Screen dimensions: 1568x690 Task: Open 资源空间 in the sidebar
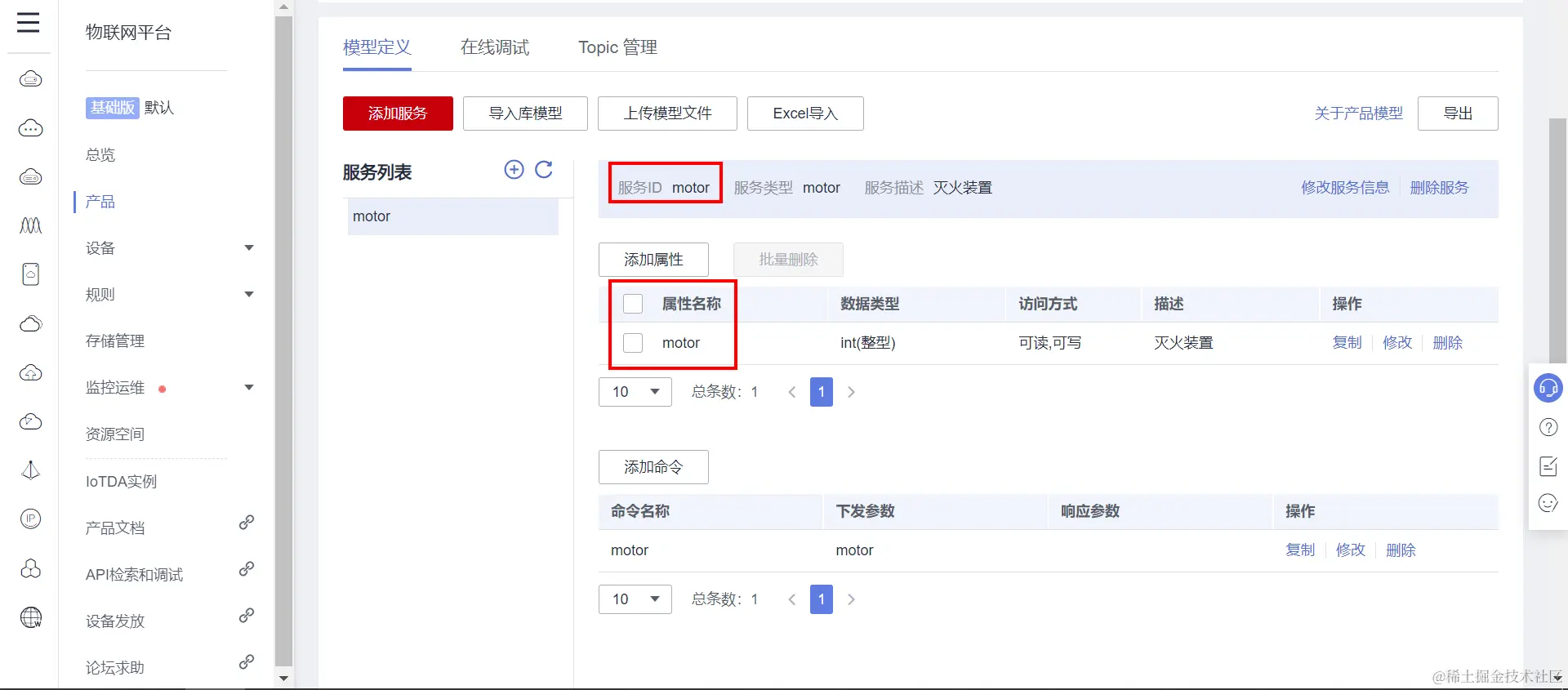coord(115,434)
